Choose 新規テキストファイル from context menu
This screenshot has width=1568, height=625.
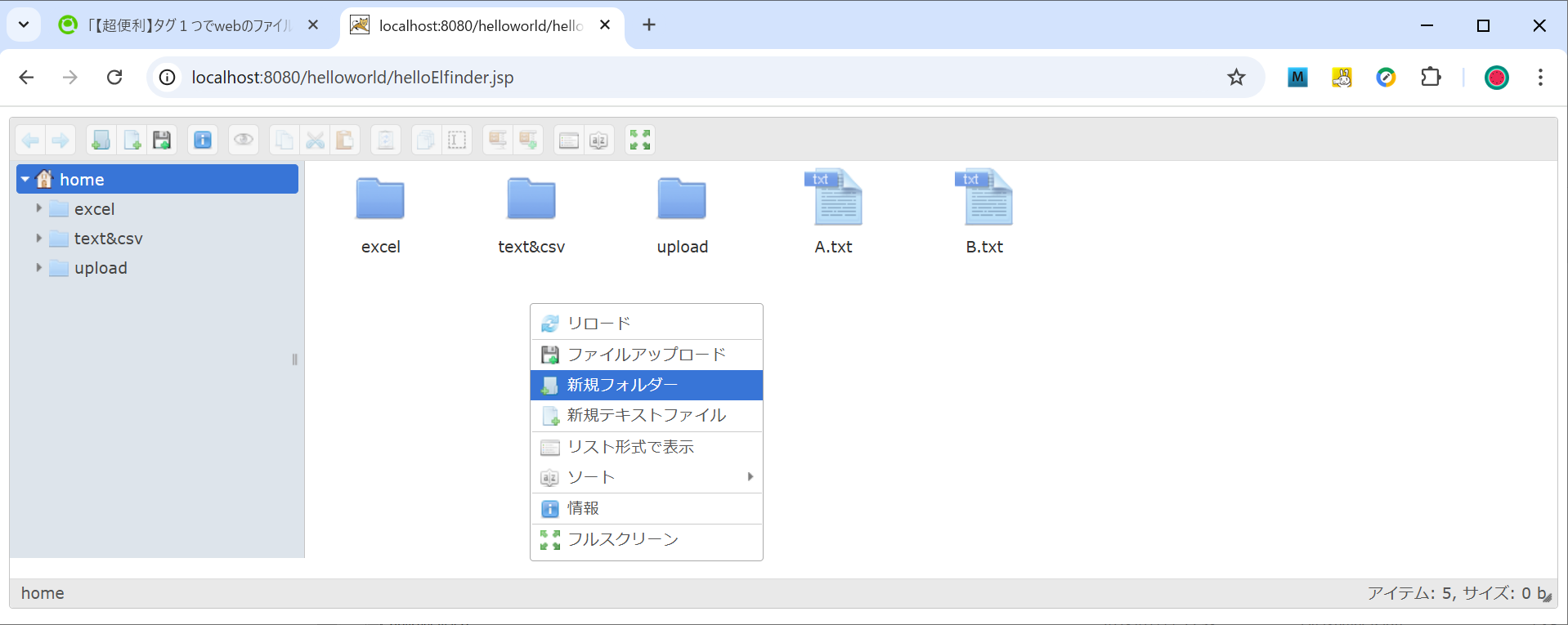point(647,416)
